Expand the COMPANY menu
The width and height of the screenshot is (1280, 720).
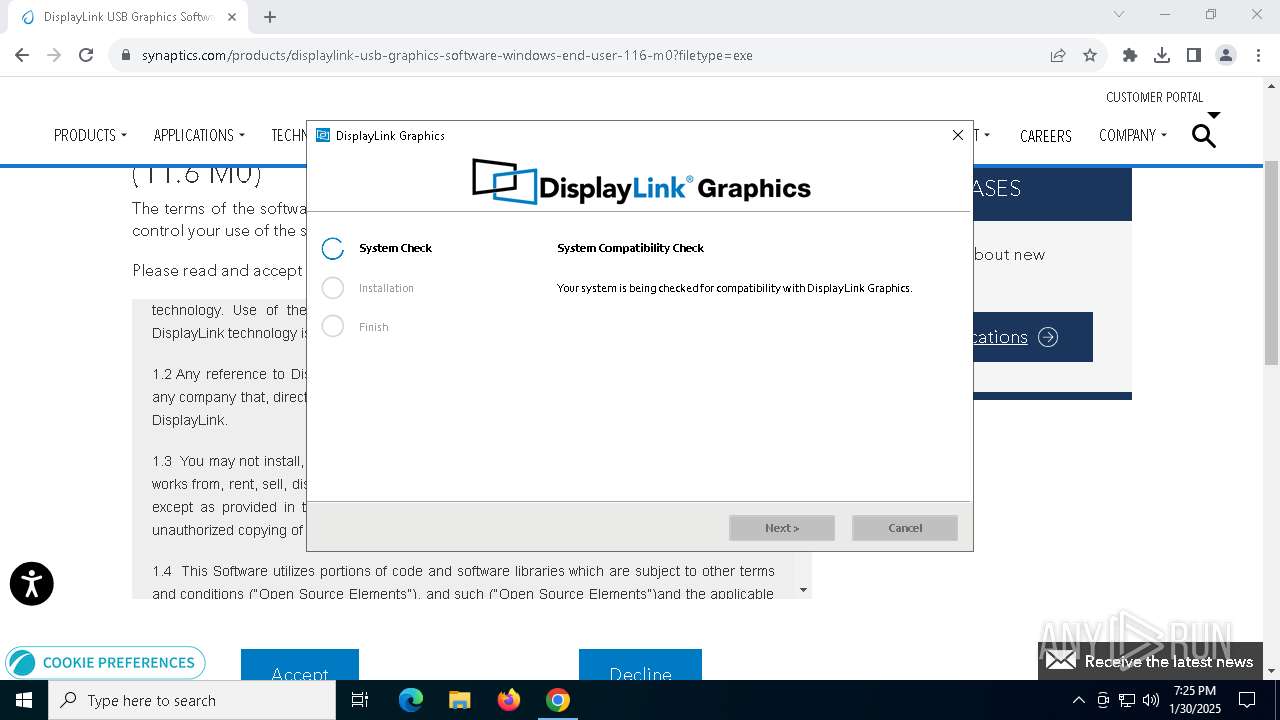click(x=1133, y=135)
